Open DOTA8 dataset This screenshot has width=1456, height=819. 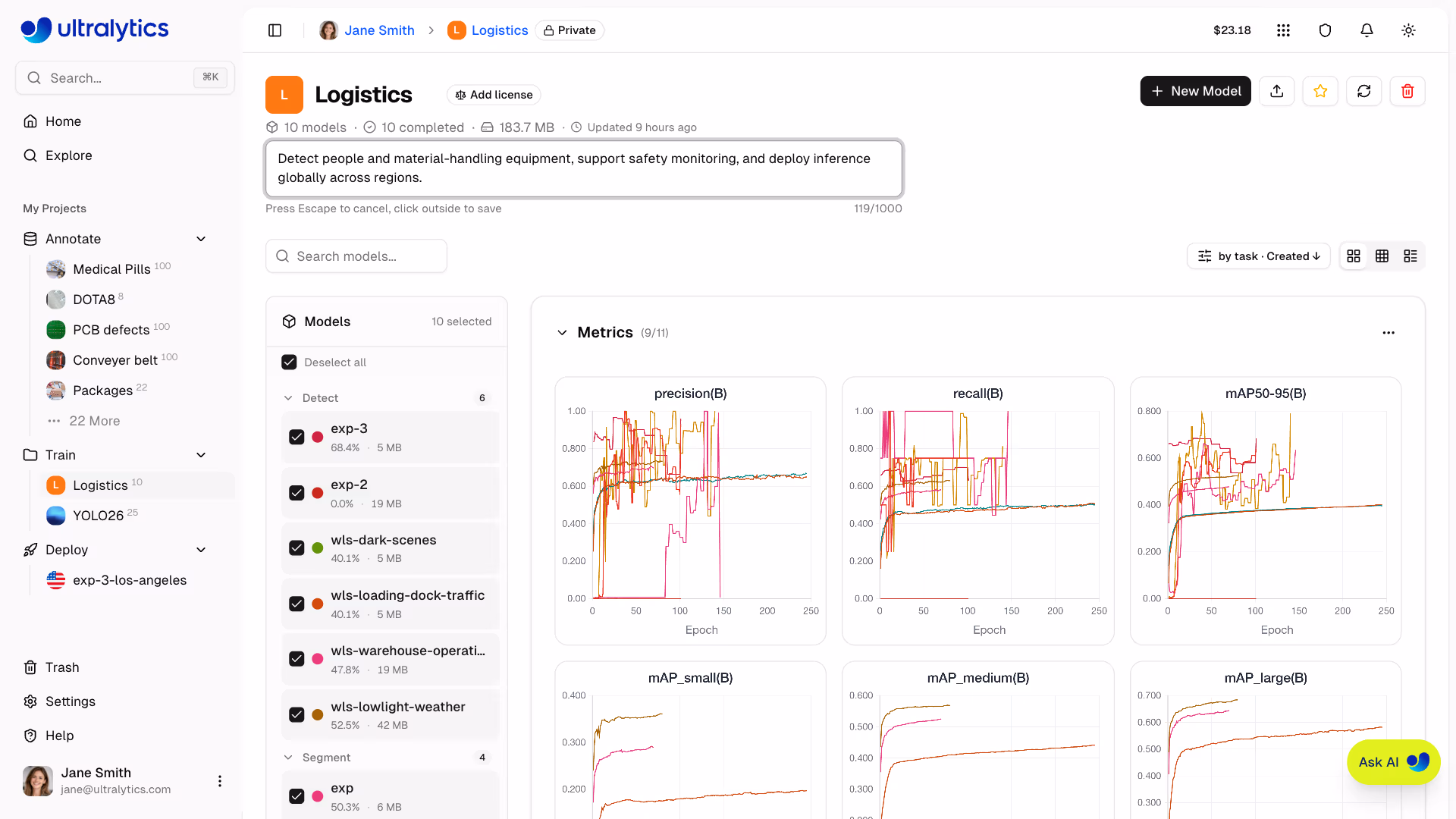[85, 300]
